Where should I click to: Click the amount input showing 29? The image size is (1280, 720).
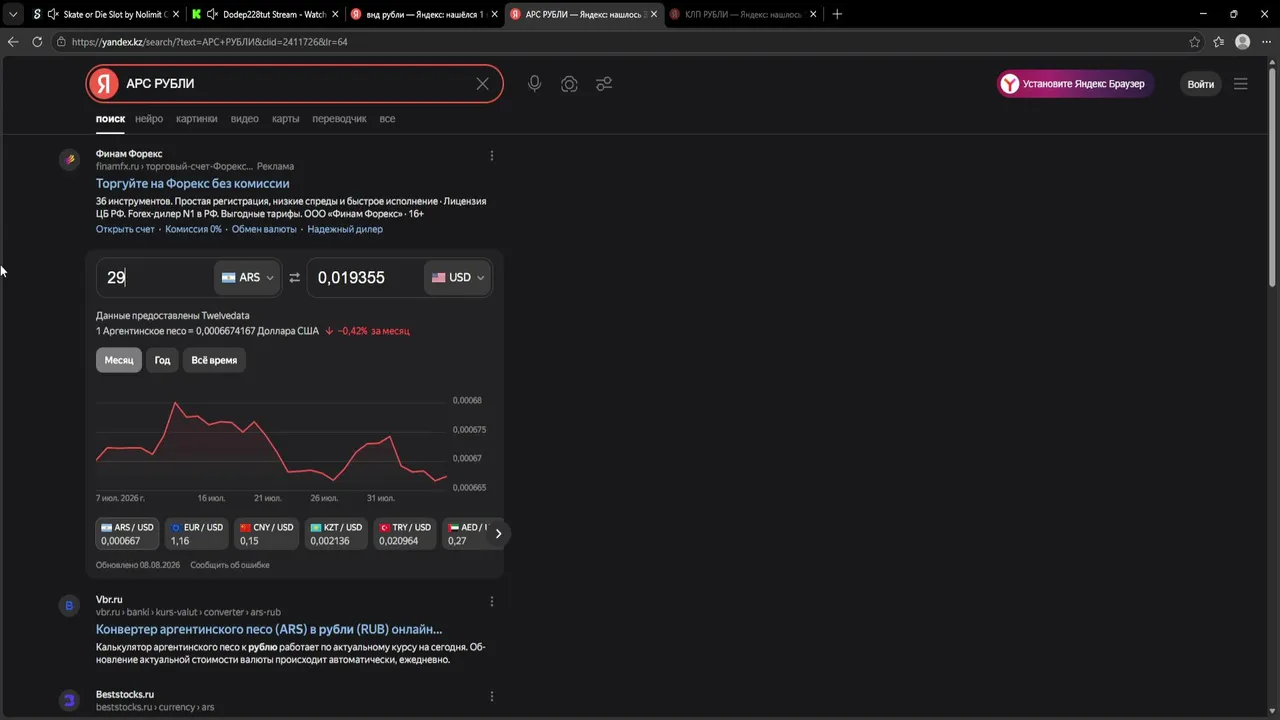(x=155, y=278)
